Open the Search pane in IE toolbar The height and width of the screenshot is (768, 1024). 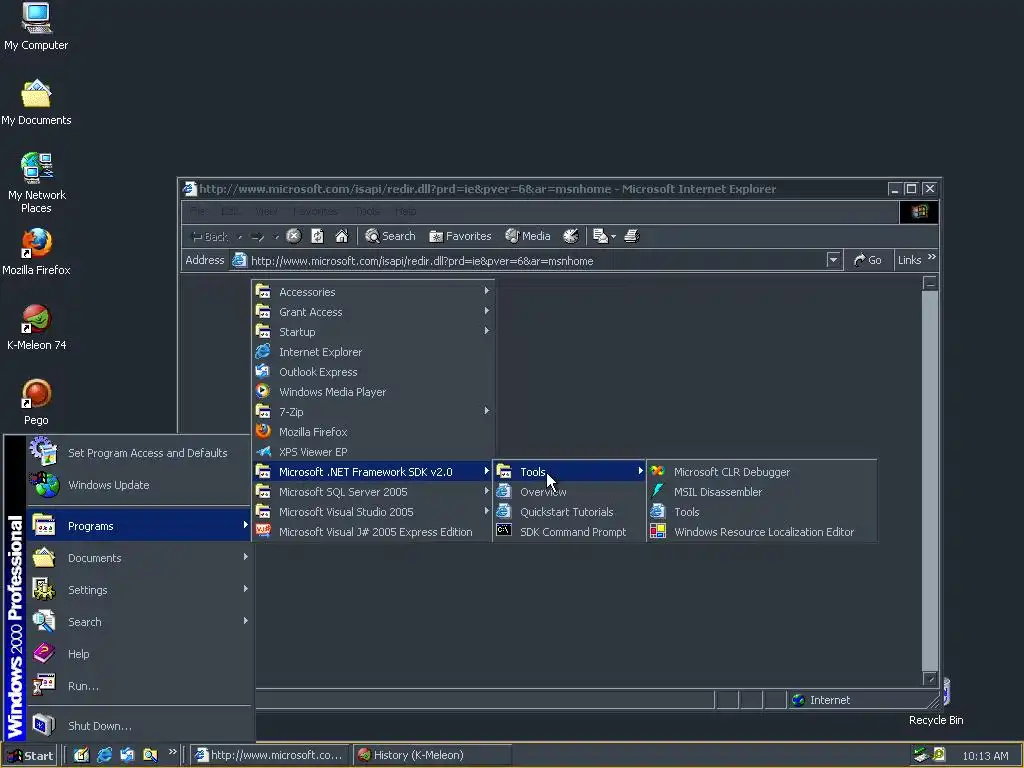(390, 236)
